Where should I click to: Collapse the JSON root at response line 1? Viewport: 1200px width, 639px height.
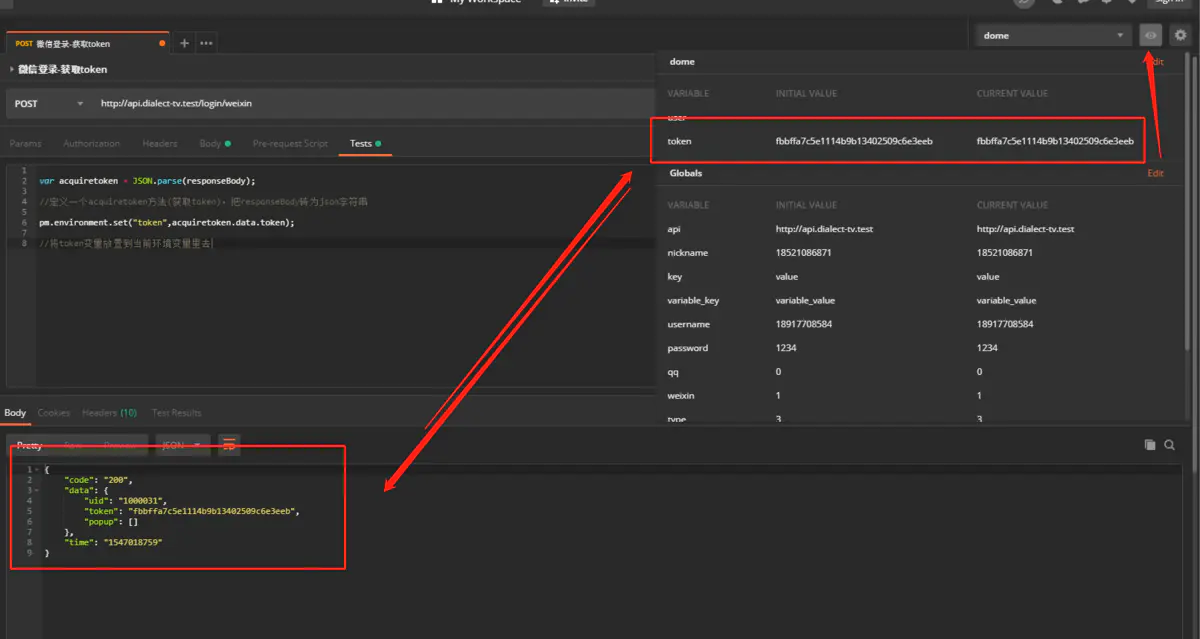click(36, 469)
